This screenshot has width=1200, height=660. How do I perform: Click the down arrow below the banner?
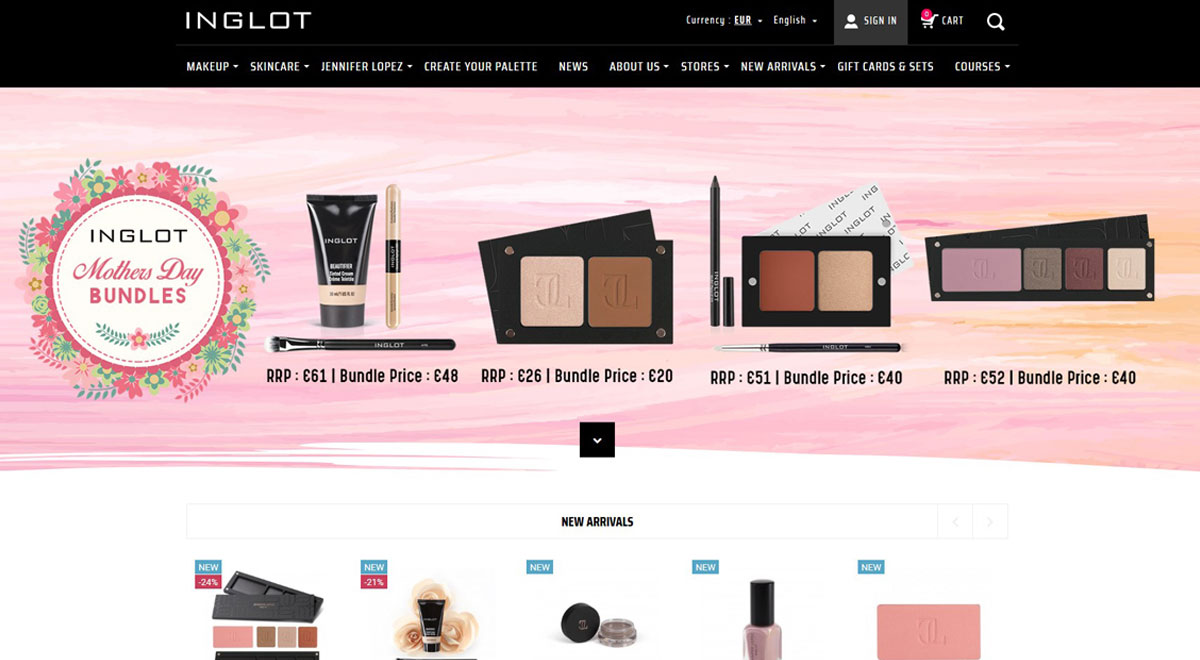pos(597,440)
